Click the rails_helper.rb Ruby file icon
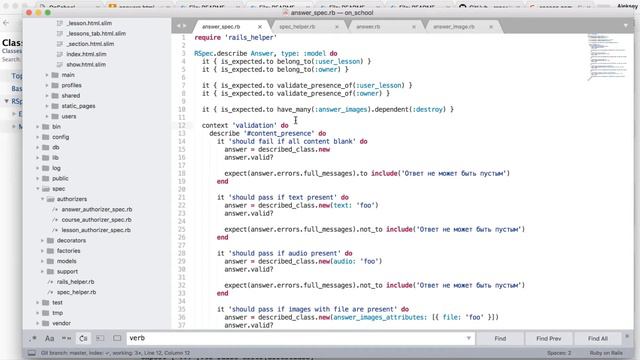The image size is (640, 360). click(x=50, y=282)
